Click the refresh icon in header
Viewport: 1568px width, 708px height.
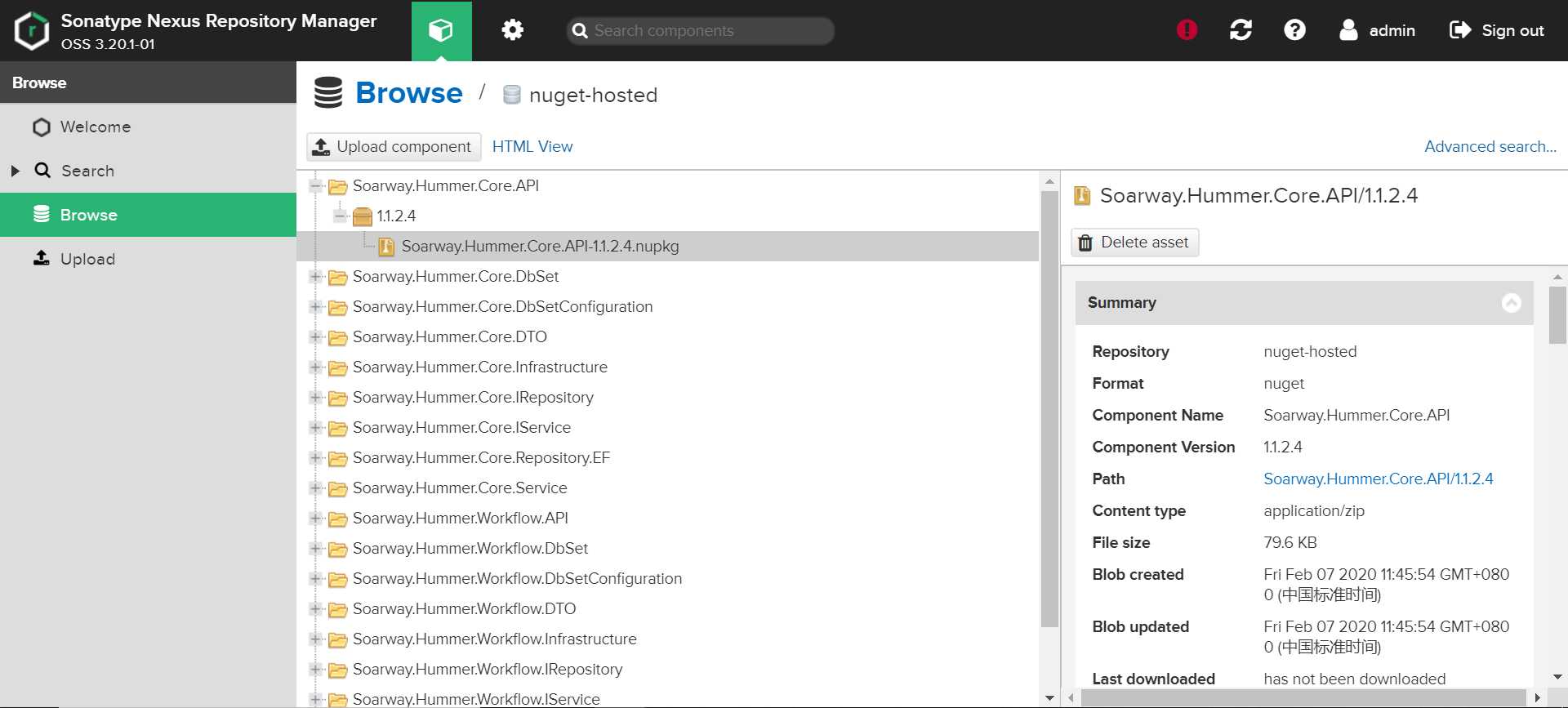(x=1241, y=30)
